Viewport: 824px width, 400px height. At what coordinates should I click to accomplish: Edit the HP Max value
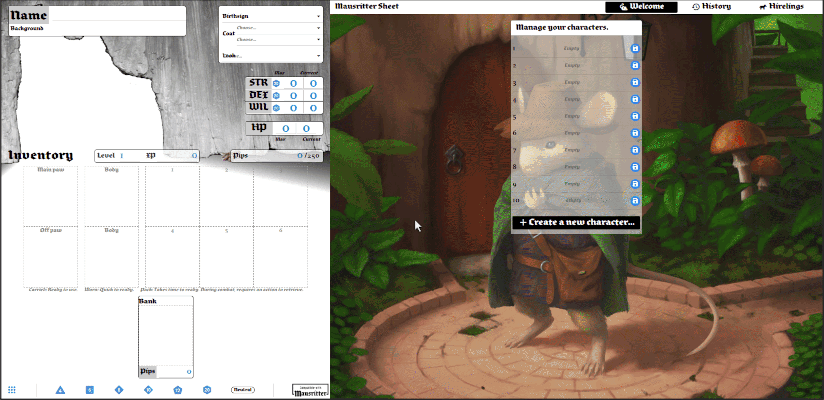click(285, 128)
